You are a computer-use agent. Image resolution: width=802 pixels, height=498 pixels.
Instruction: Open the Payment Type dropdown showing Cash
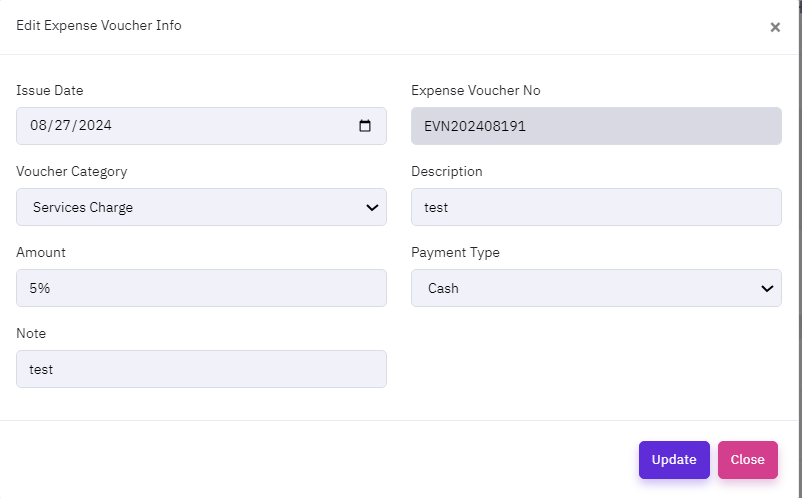point(596,288)
